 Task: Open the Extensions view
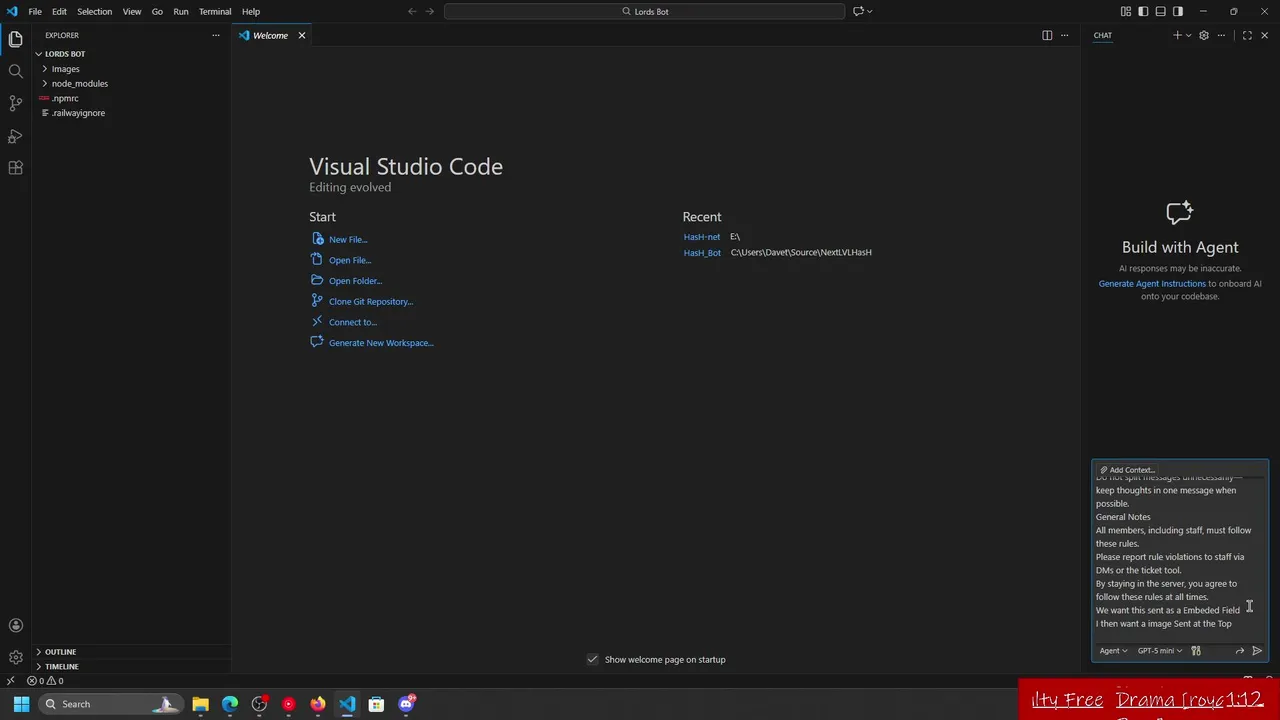(15, 168)
